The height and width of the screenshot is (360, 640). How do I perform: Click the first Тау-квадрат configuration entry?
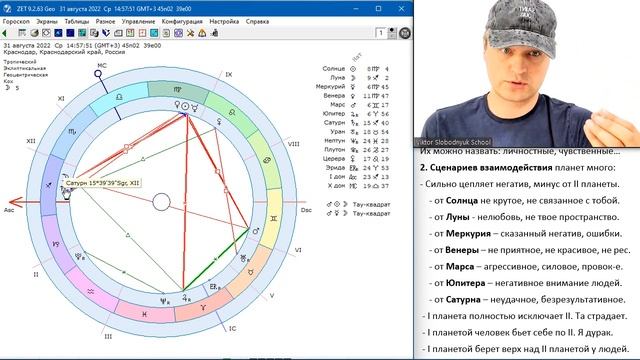pos(358,204)
